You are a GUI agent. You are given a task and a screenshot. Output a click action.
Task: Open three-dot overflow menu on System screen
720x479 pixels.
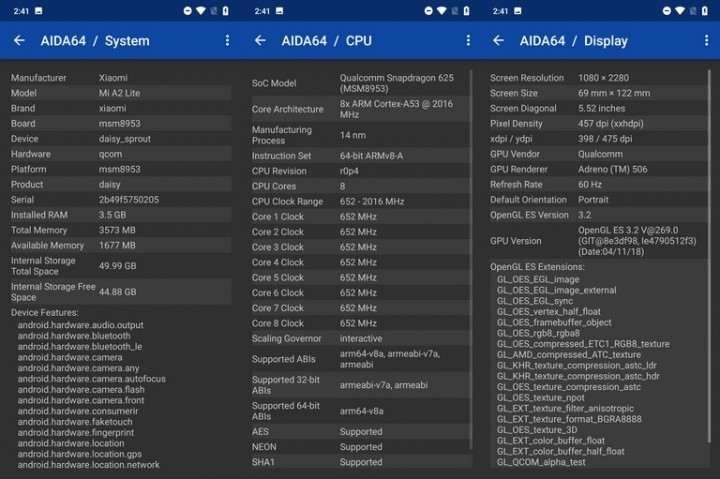[227, 41]
